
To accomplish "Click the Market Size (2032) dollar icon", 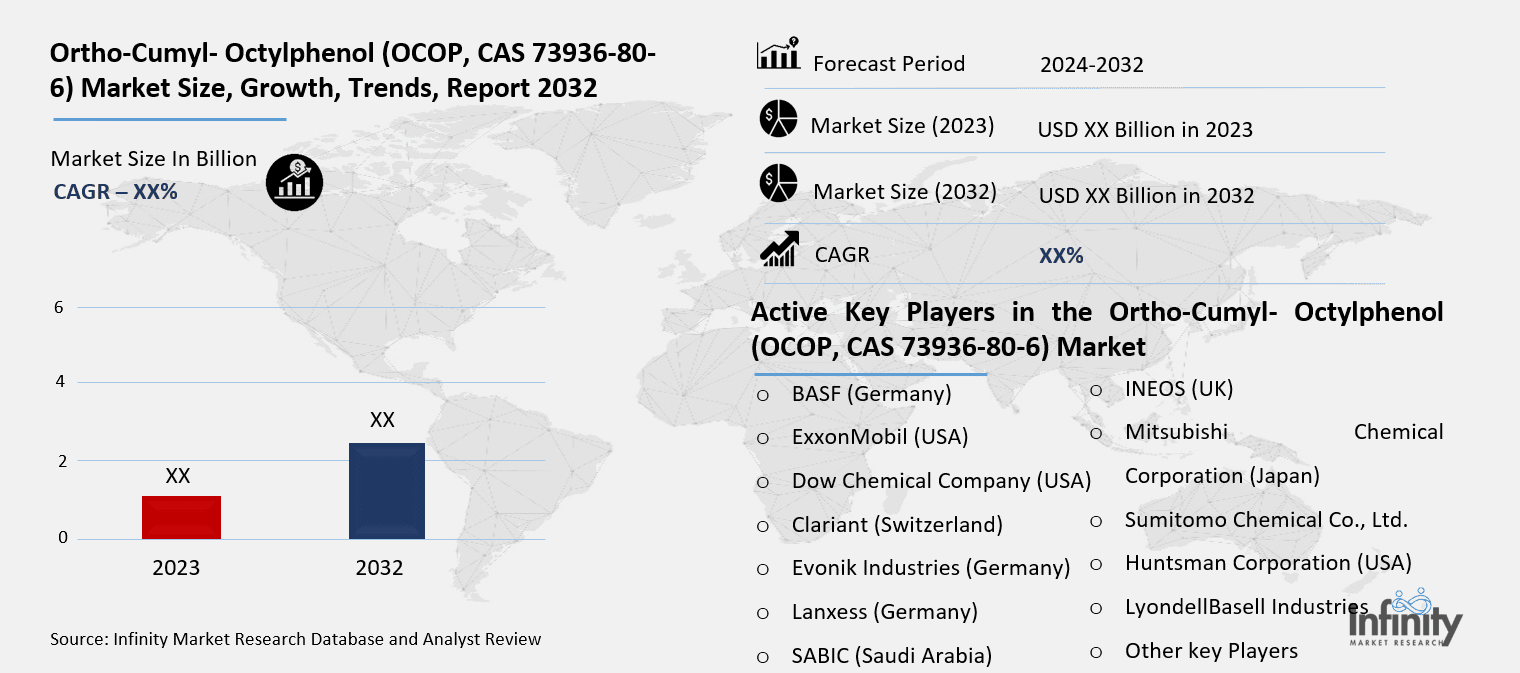I will (779, 184).
